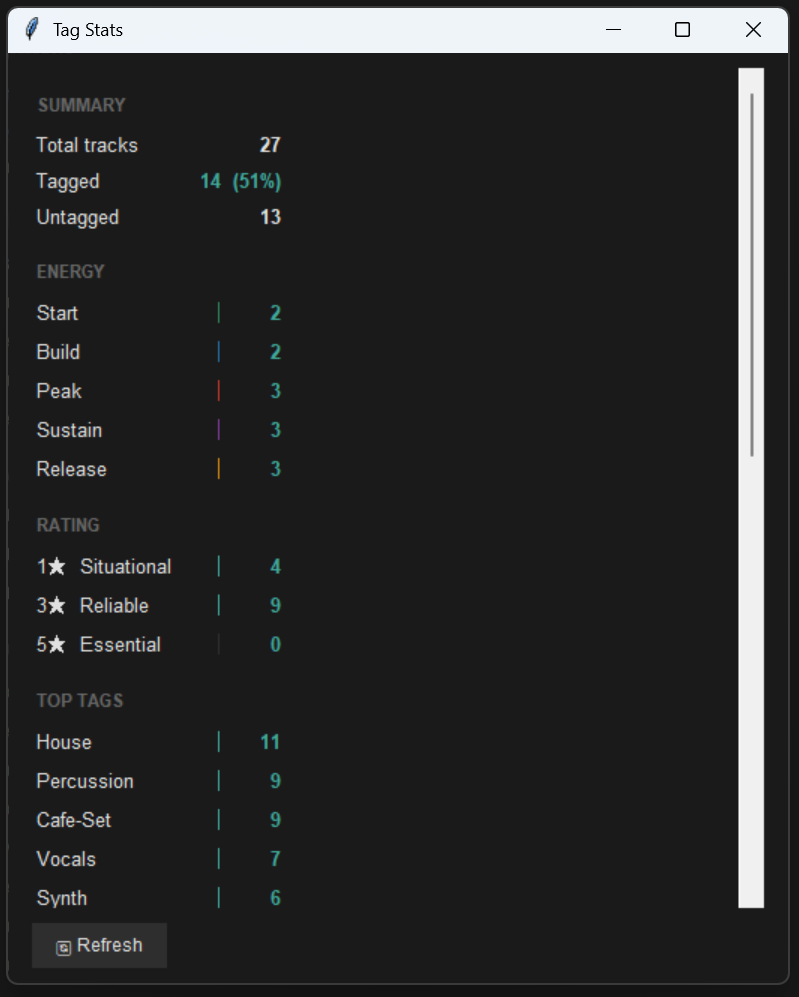Image resolution: width=799 pixels, height=997 pixels.
Task: Click the teal bar marker next to Start
Action: 219,312
